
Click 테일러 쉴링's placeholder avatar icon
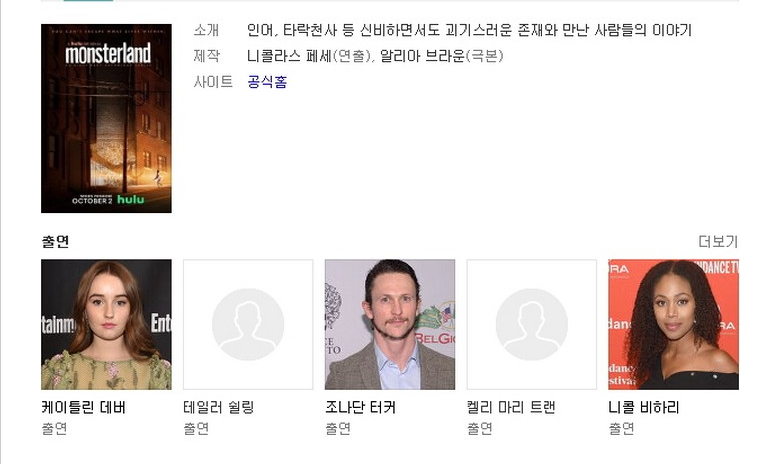tap(248, 324)
